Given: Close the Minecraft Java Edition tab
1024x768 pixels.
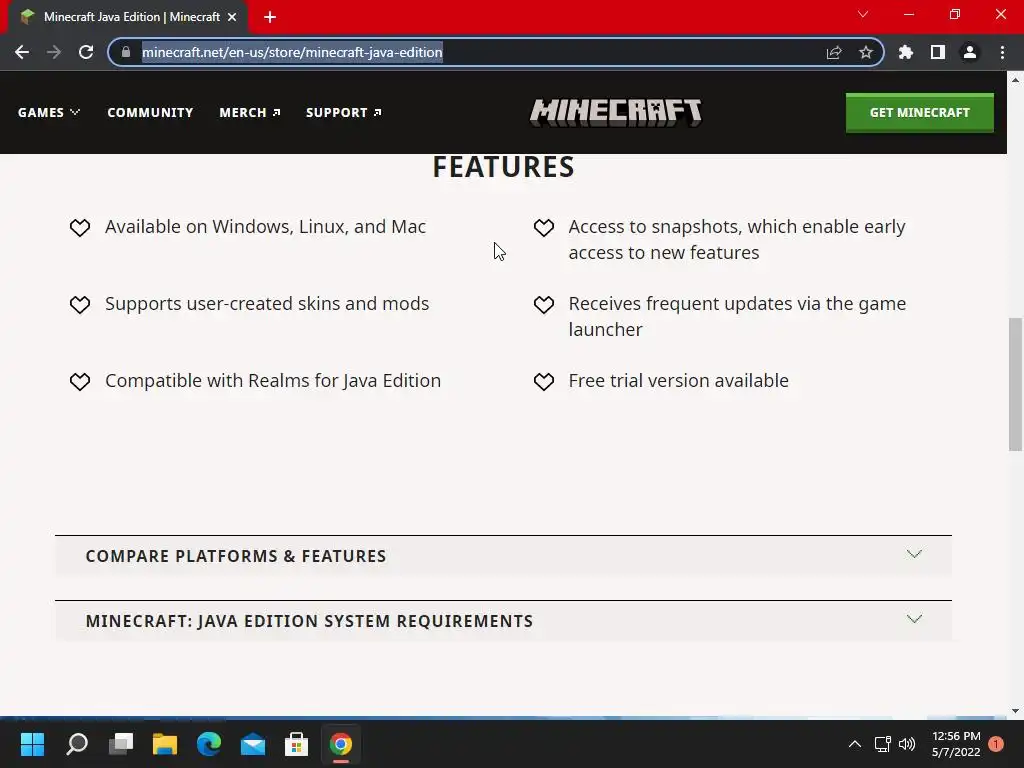Looking at the screenshot, I should 232,17.
